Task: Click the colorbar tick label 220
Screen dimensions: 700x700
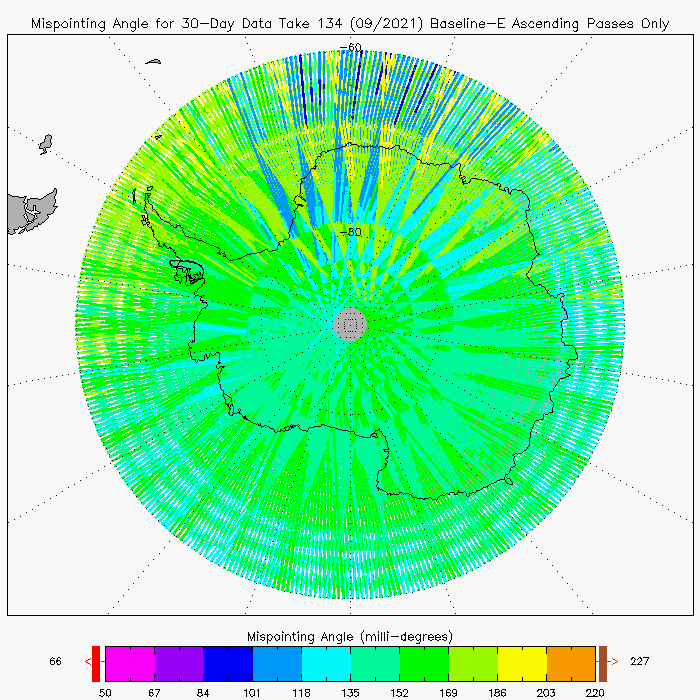Action: pos(595,693)
